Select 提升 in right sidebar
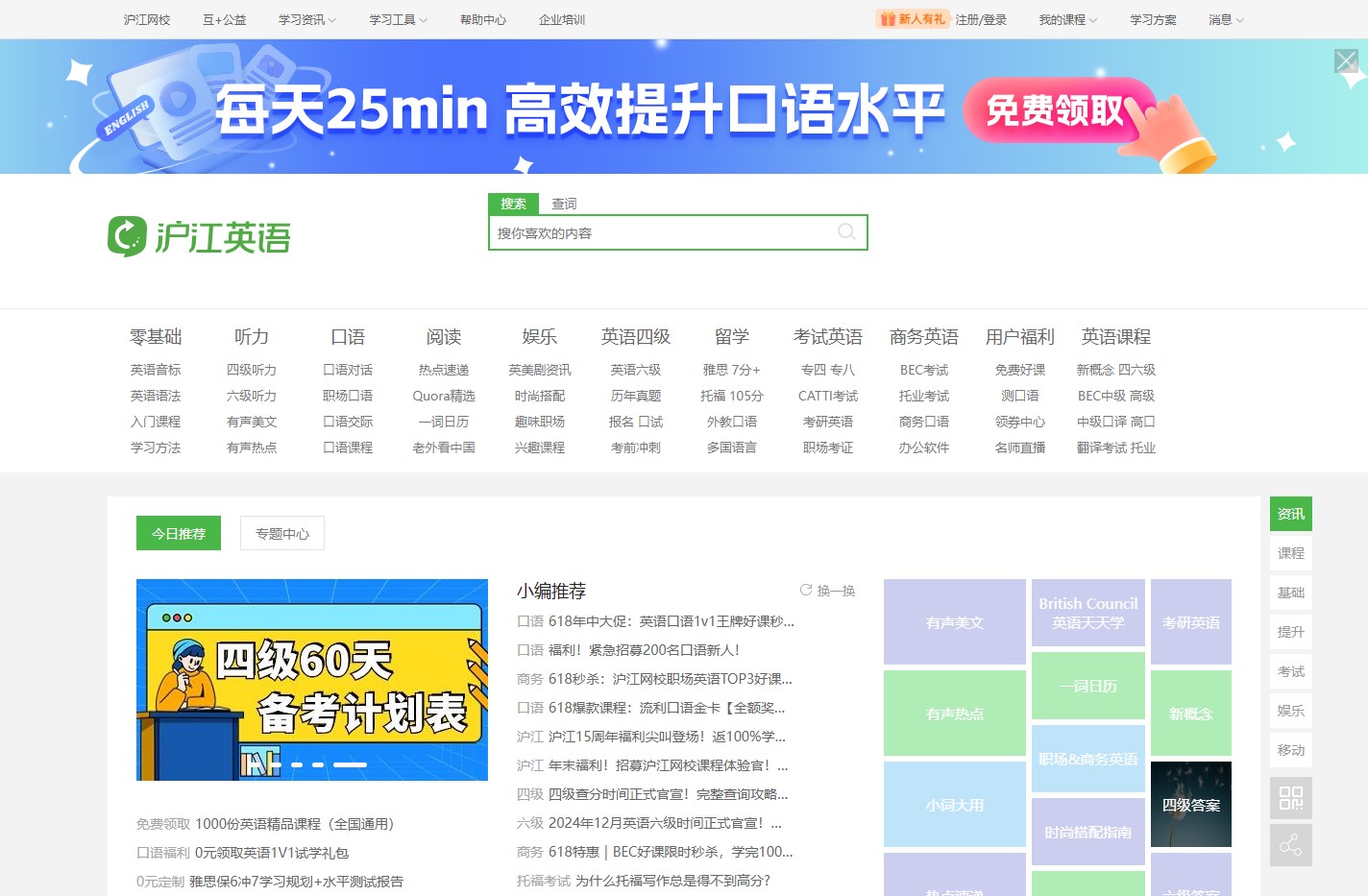1368x896 pixels. pyautogui.click(x=1291, y=632)
